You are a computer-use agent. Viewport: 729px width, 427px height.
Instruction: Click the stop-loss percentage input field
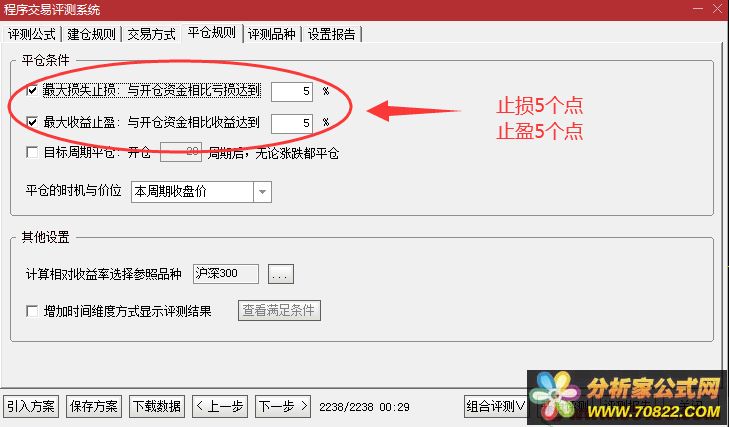pos(292,91)
